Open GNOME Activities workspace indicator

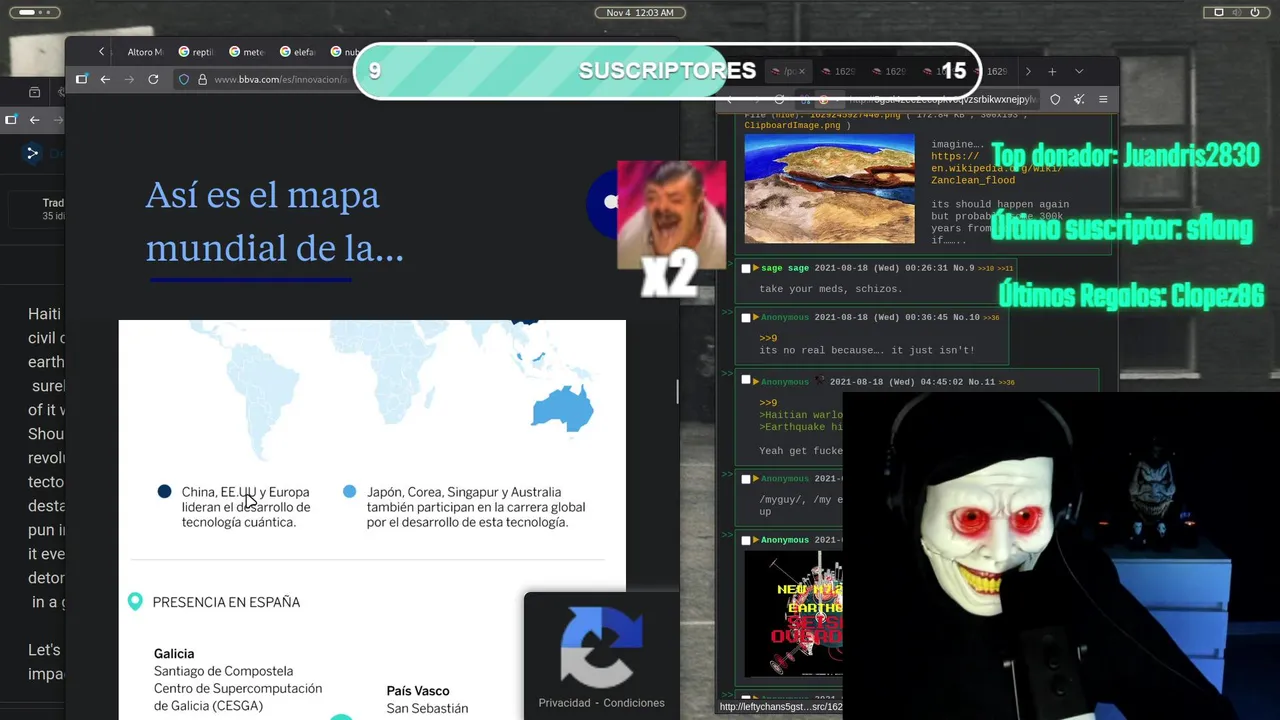point(37,12)
